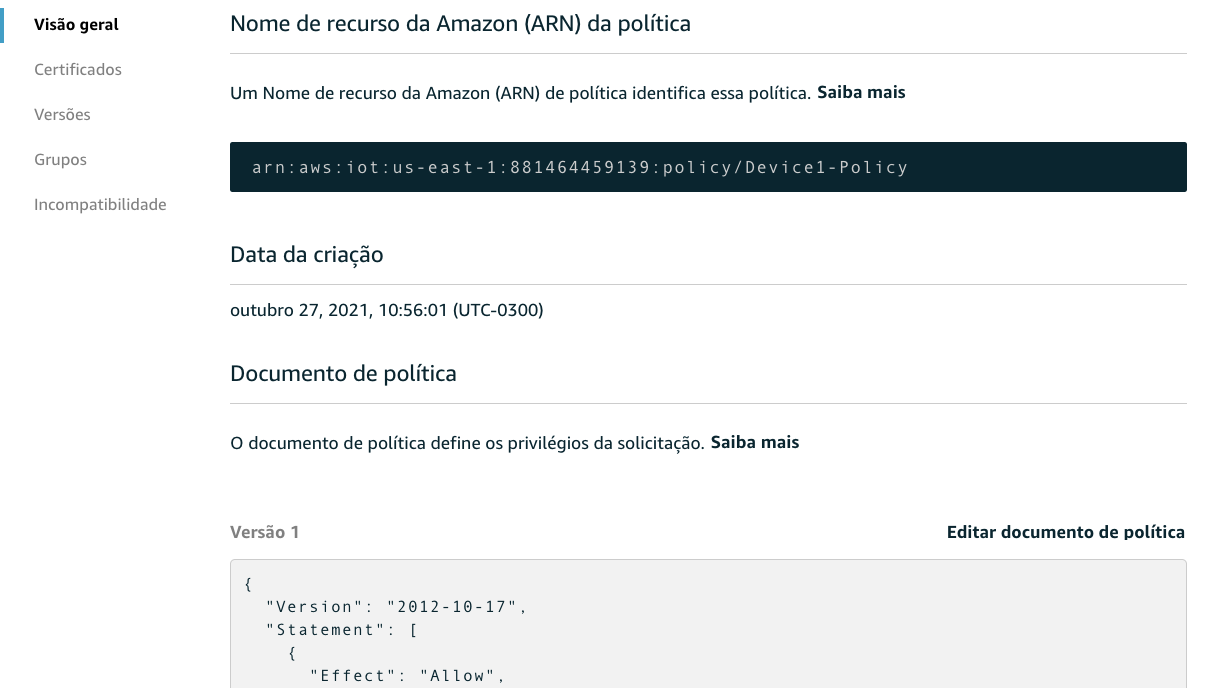
Task: Click the Nome de recurso da Amazon heading
Action: click(460, 23)
